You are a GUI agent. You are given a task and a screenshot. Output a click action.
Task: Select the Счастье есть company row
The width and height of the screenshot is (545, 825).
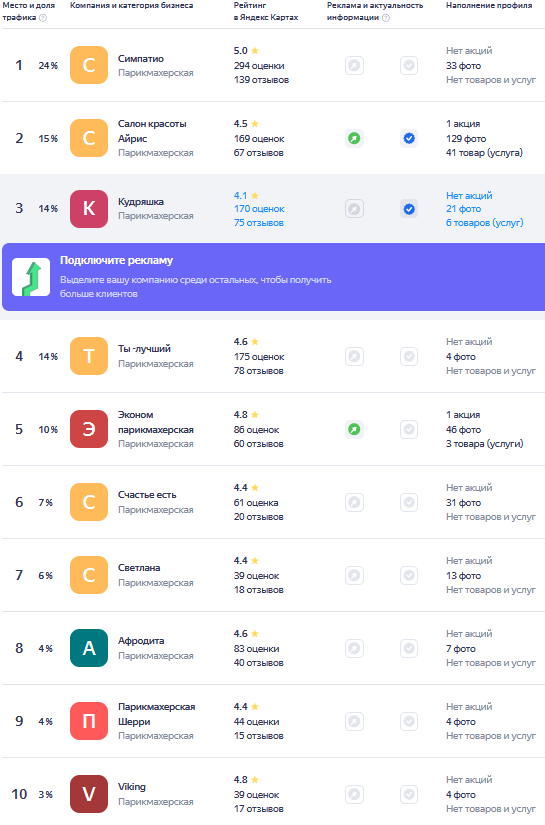[x=274, y=502]
